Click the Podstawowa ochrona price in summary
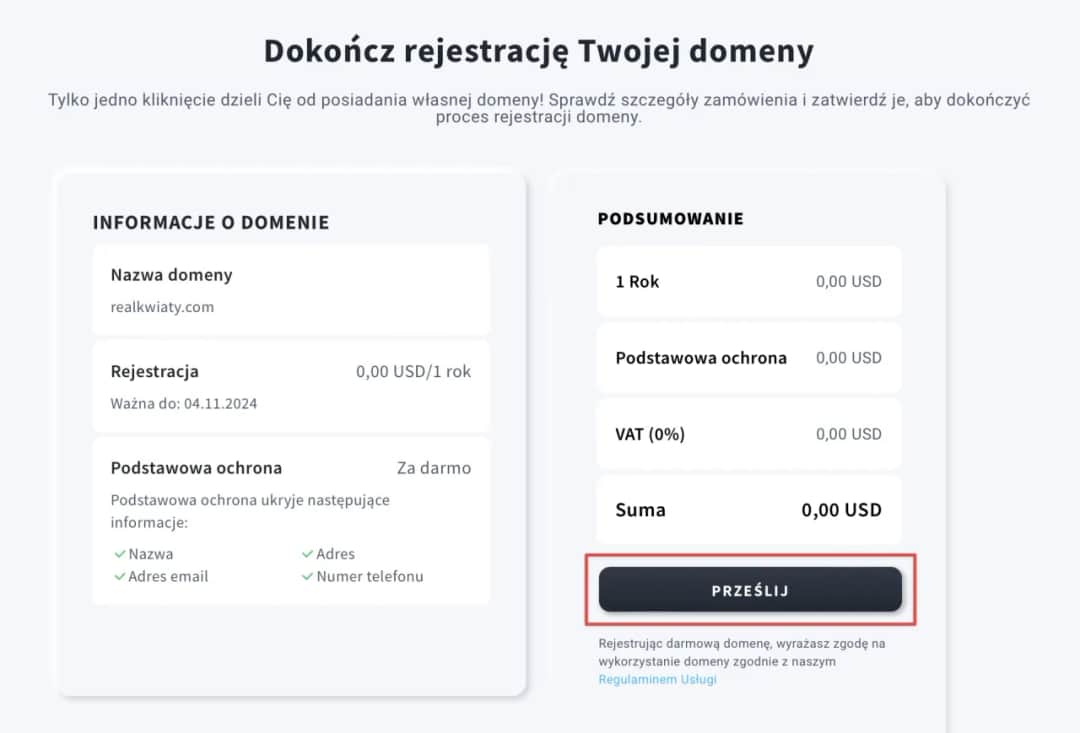1080x733 pixels. 848,357
